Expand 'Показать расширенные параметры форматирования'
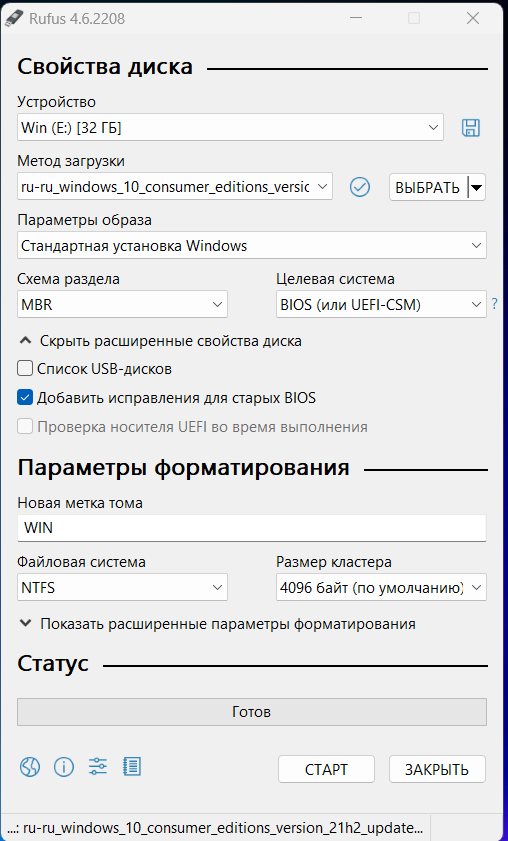Viewport: 508px width, 841px height. (217, 624)
